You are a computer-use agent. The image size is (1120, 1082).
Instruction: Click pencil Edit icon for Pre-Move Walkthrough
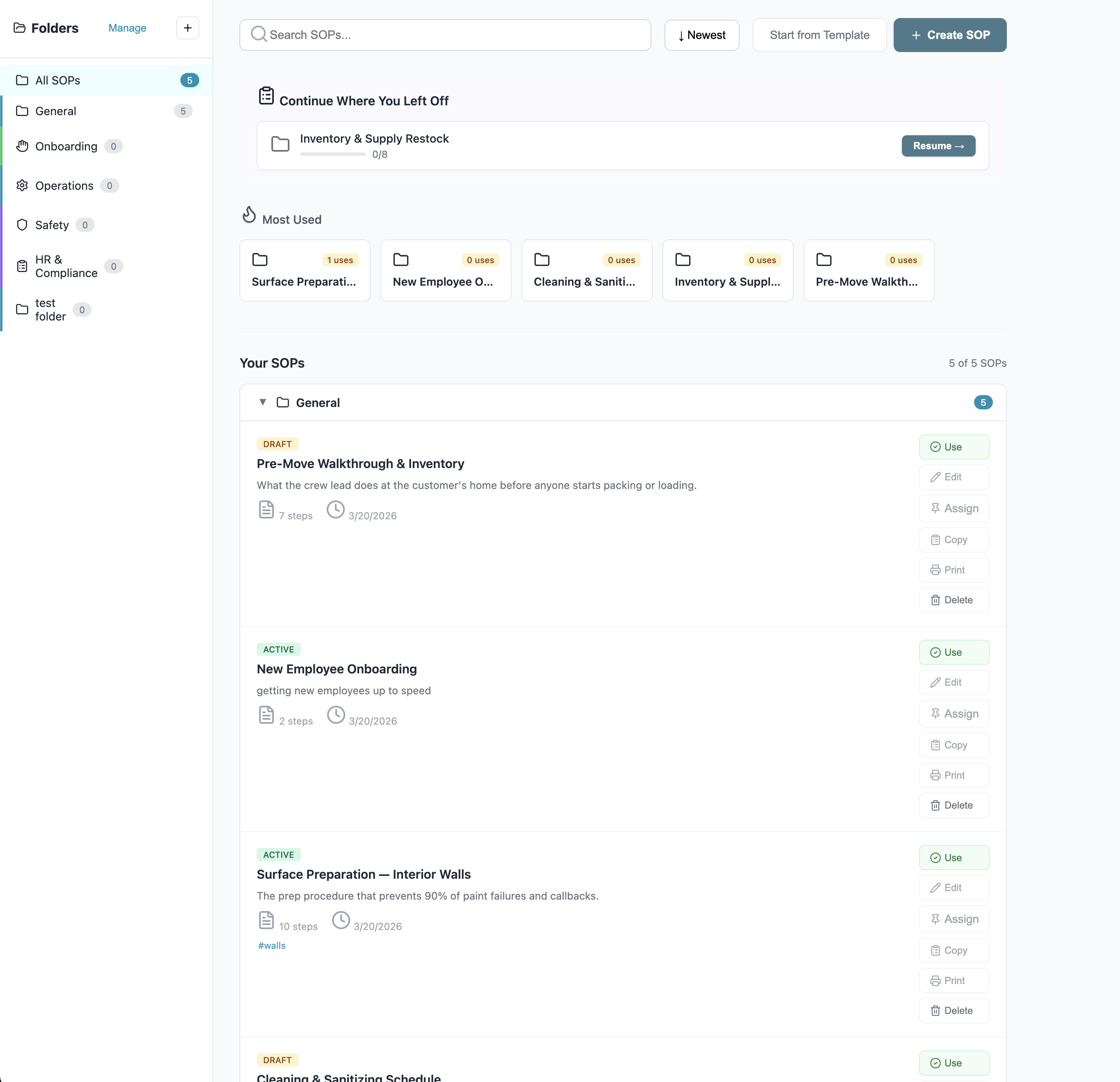(x=936, y=477)
